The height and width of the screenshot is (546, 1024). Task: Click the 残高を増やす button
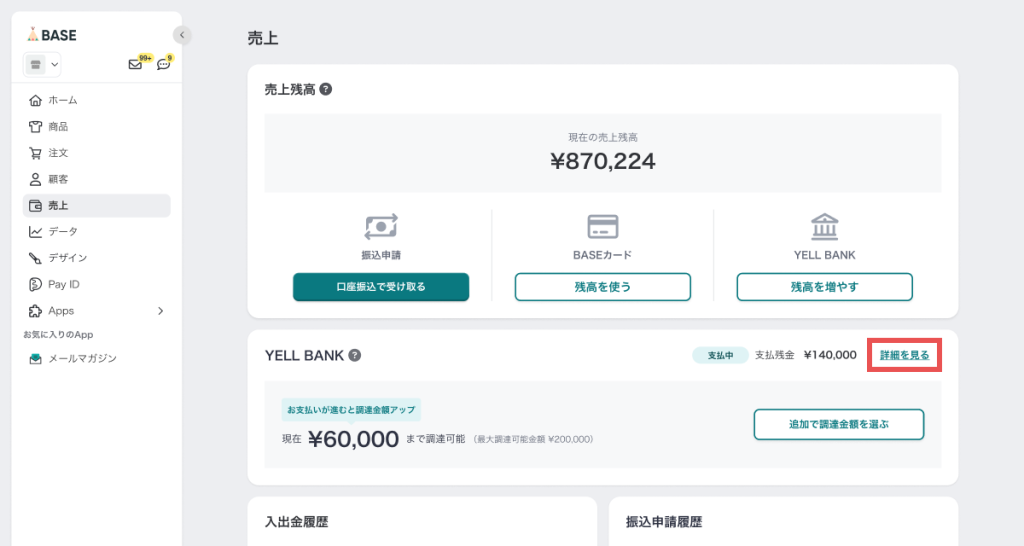(825, 287)
